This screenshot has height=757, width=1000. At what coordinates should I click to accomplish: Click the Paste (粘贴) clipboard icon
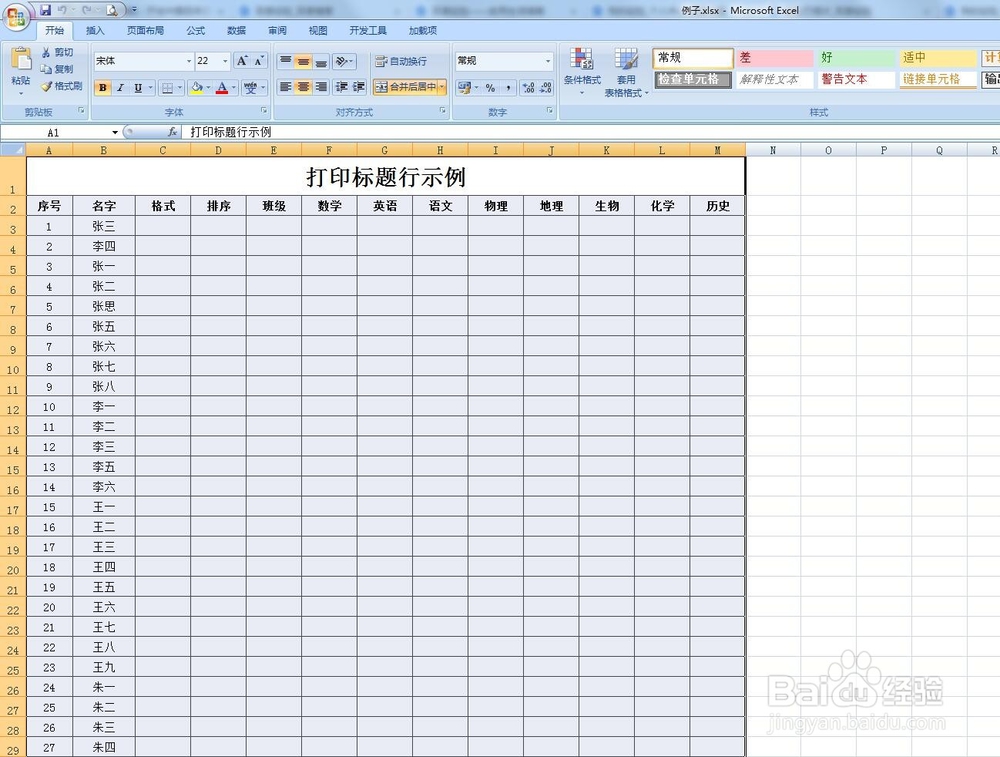coord(20,59)
